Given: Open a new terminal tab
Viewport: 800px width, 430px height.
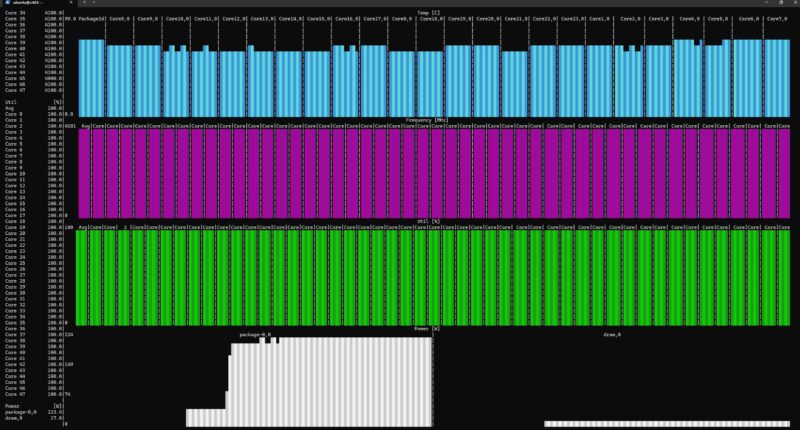Looking at the screenshot, I should (x=83, y=3).
